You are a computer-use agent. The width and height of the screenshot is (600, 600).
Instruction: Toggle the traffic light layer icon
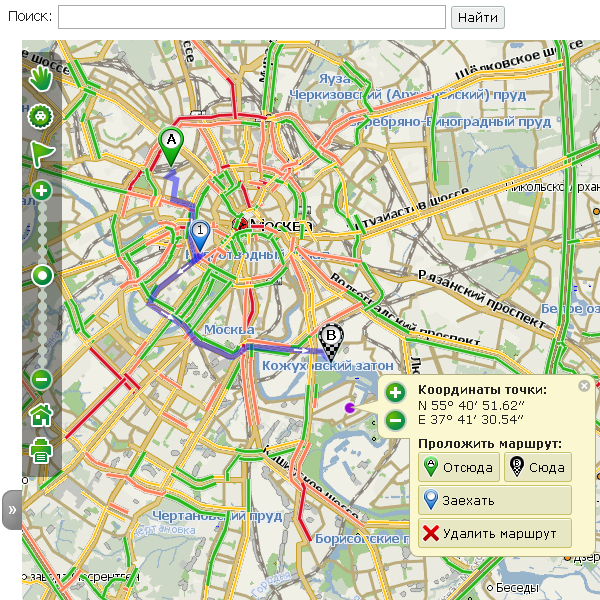pyautogui.click(x=41, y=116)
